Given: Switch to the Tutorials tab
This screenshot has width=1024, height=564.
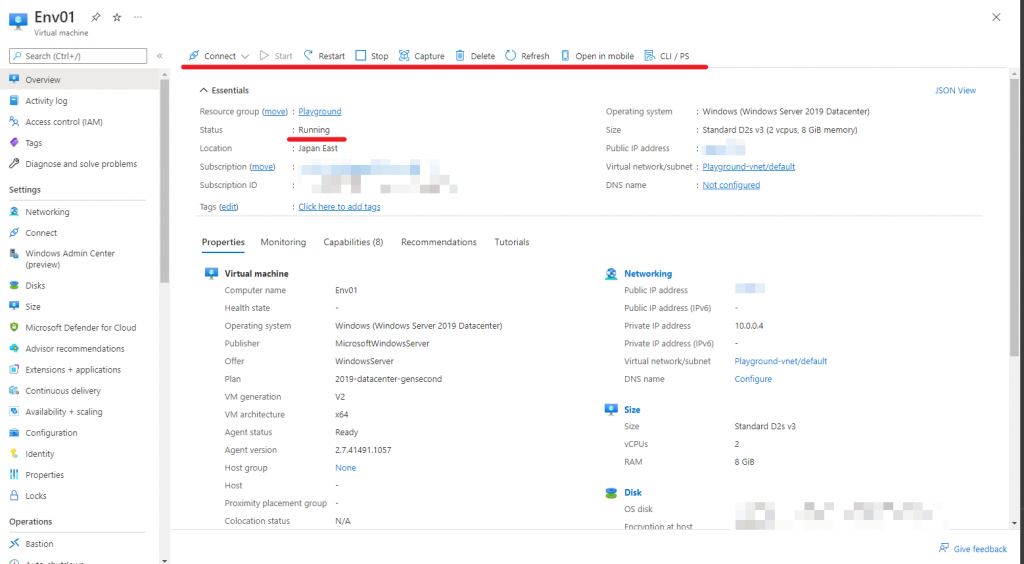Looking at the screenshot, I should [512, 242].
